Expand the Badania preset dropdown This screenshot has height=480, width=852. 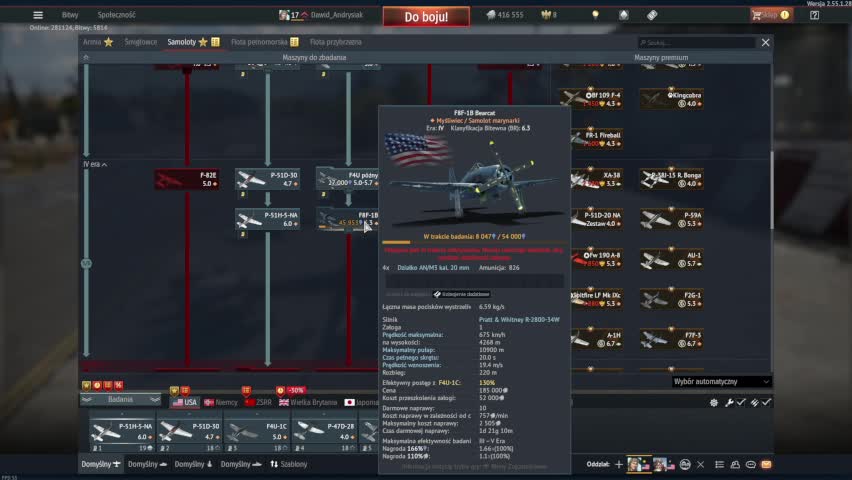120,399
